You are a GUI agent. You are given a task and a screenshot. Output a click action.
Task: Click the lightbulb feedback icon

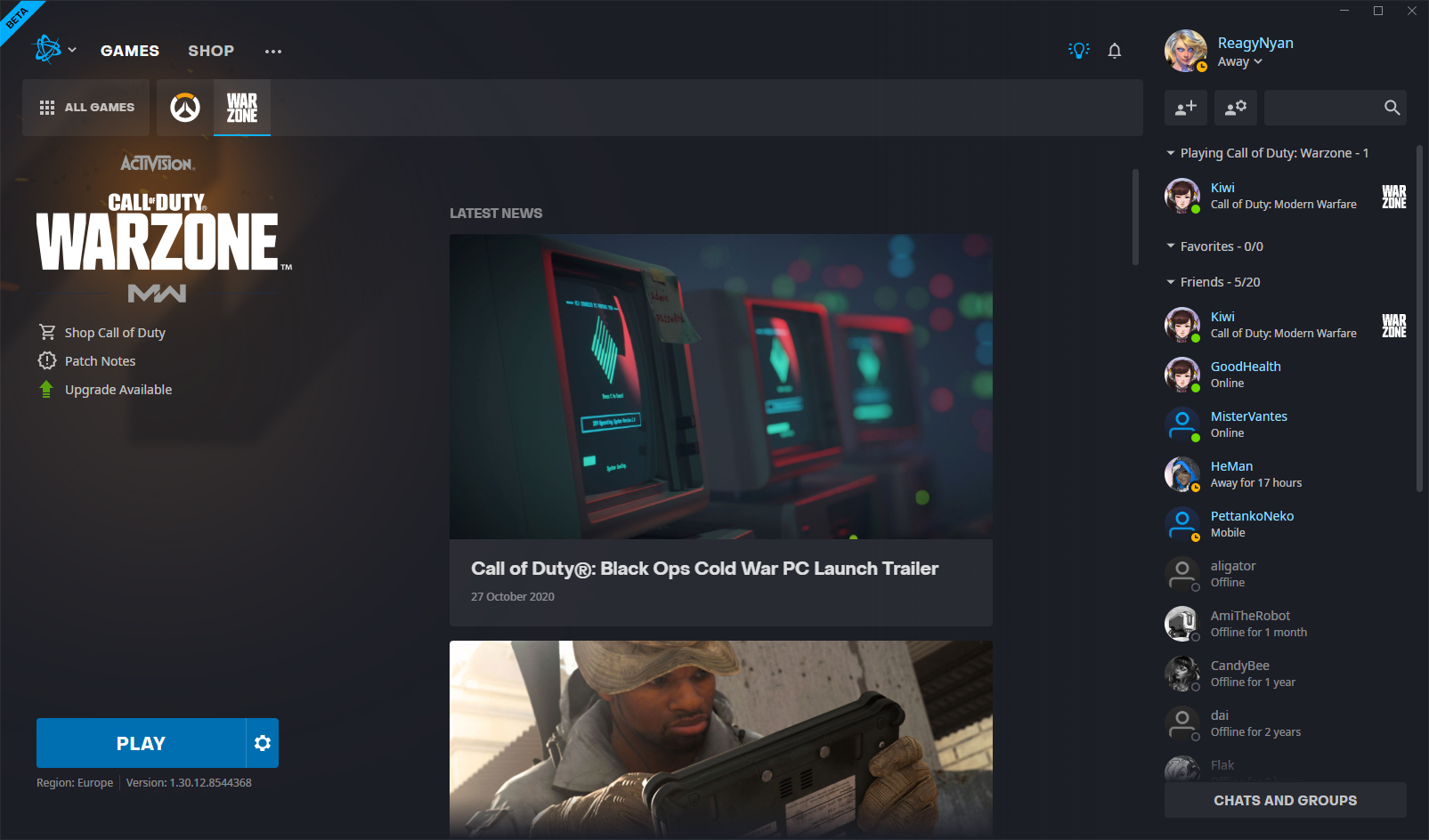[x=1079, y=51]
